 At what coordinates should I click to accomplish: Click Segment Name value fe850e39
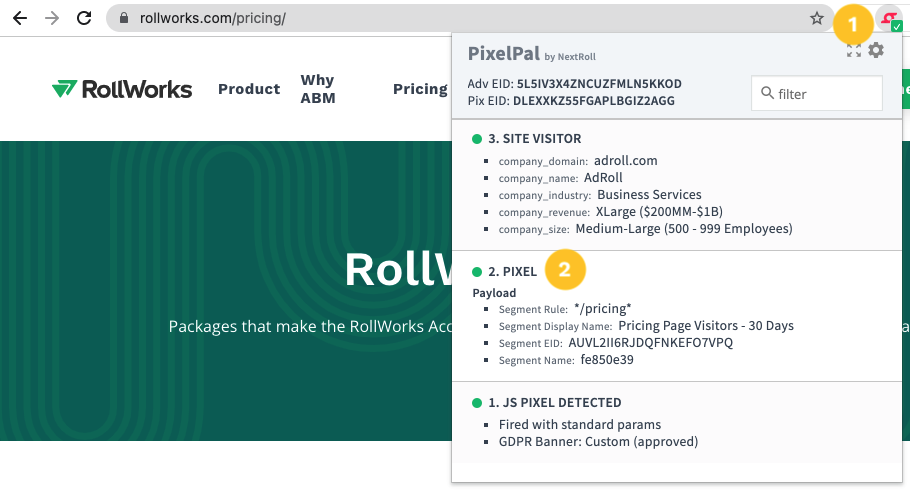pyautogui.click(x=607, y=360)
